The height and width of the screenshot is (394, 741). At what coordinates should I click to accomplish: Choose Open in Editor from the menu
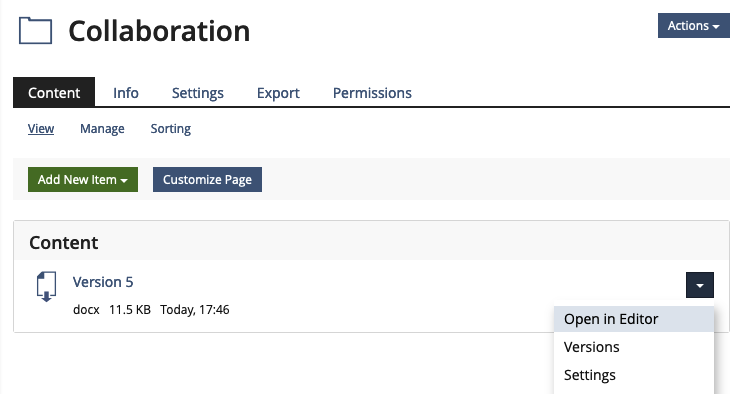point(634,319)
